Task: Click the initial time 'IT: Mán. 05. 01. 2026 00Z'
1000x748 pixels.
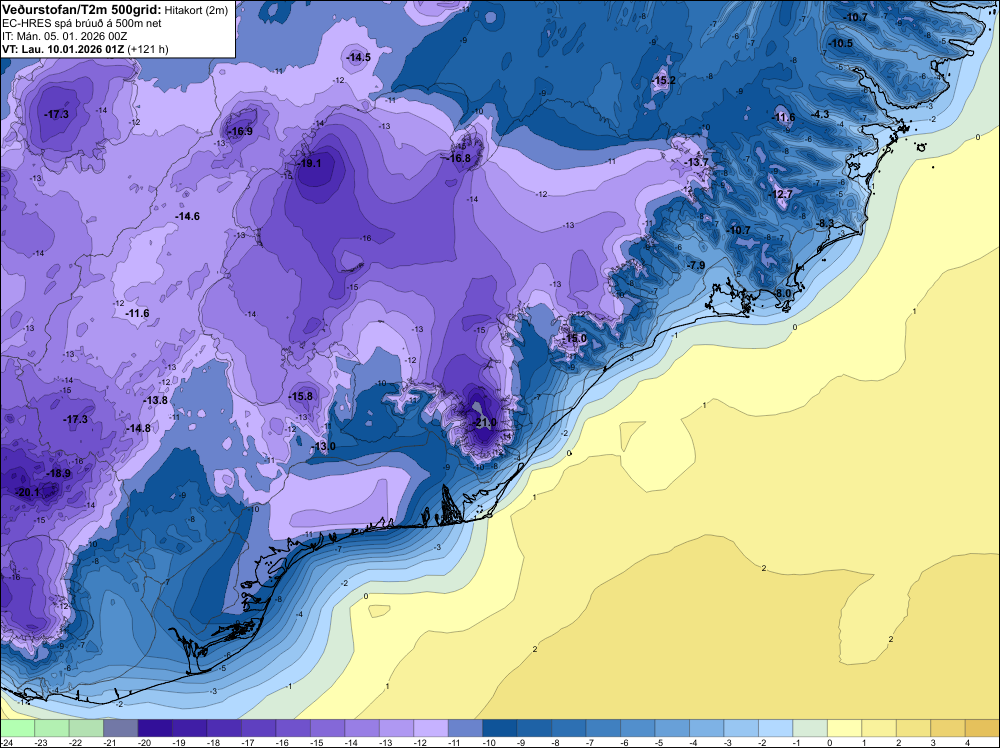Action: (64, 36)
